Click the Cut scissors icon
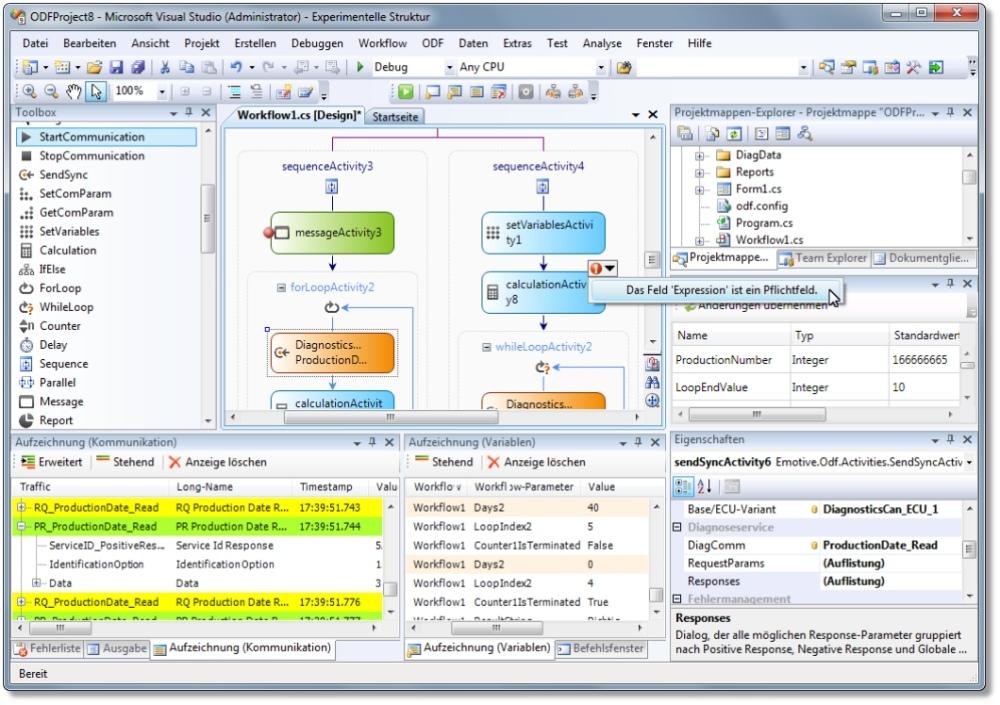 [165, 67]
